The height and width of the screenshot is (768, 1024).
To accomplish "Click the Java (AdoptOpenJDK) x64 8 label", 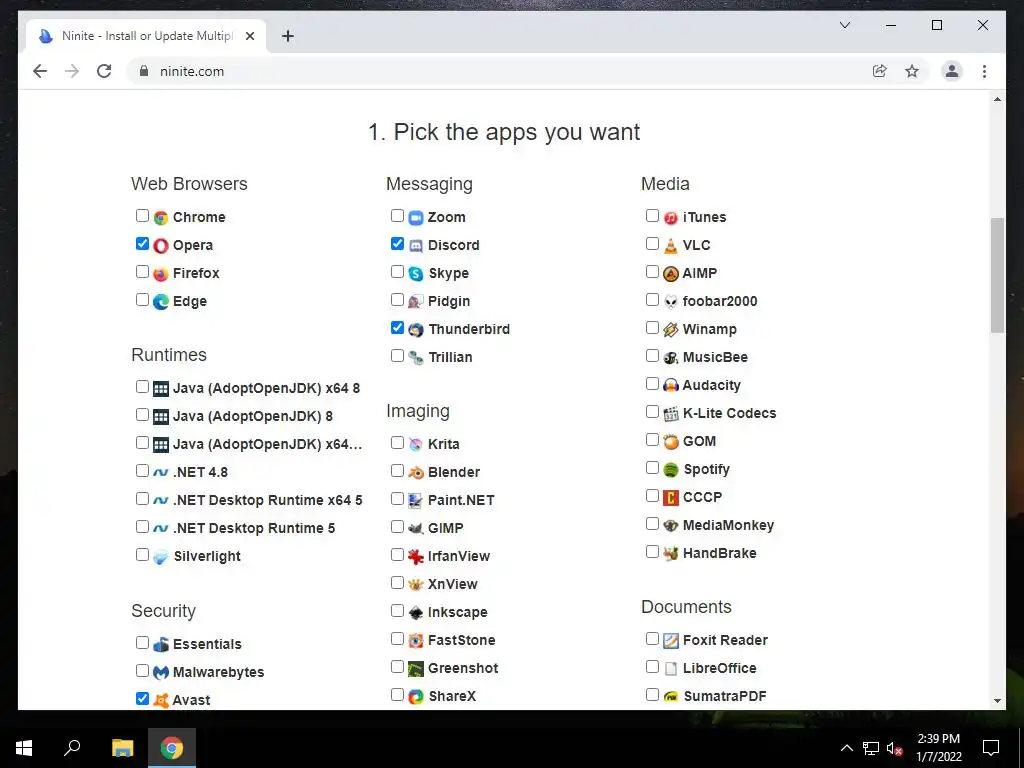I will [x=266, y=388].
